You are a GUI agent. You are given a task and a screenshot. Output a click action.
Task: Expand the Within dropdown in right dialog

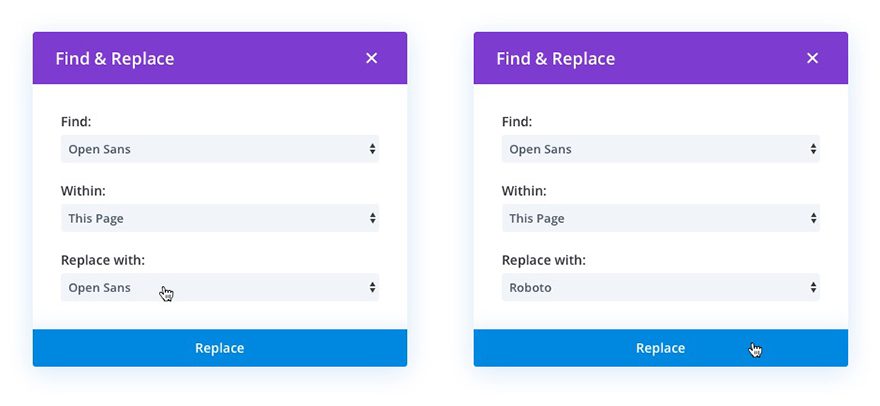[x=660, y=218]
